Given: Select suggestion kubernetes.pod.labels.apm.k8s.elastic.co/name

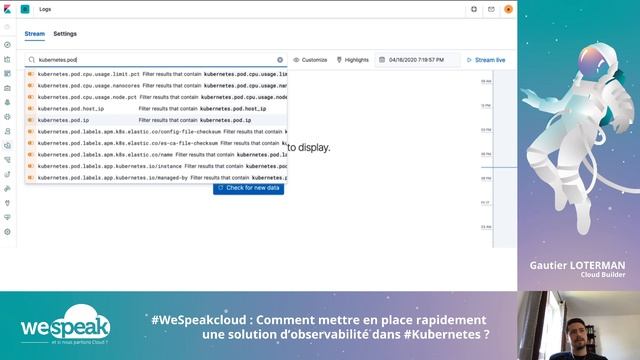Looking at the screenshot, I should coord(156,154).
